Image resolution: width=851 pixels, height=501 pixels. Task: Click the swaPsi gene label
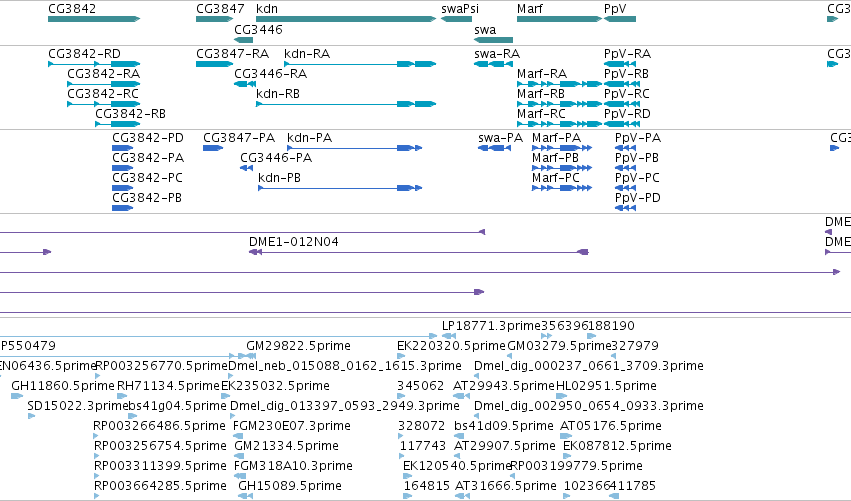point(460,9)
